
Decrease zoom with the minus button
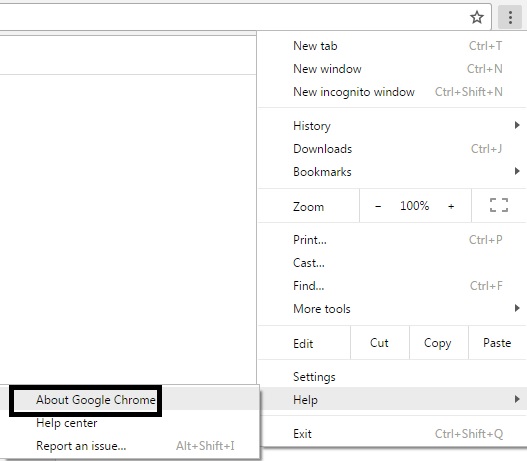378,206
